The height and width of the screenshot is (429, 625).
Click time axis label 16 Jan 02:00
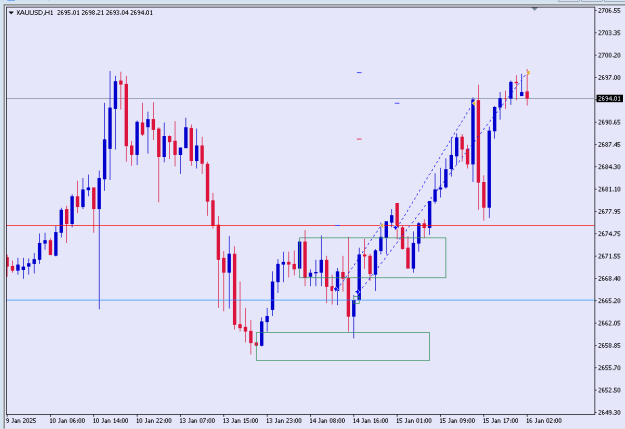(x=544, y=421)
